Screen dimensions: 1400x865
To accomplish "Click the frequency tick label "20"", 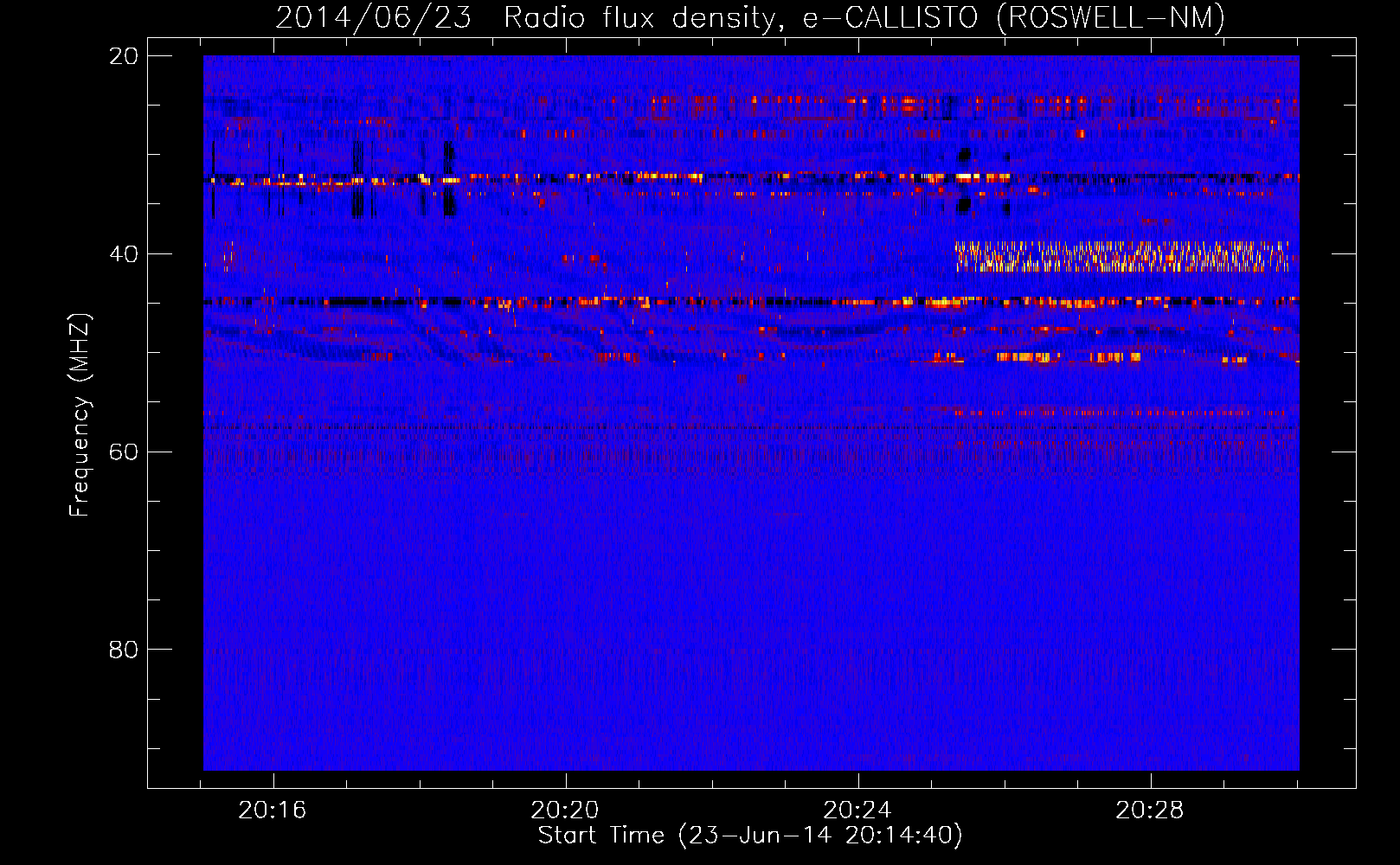I will tap(124, 56).
